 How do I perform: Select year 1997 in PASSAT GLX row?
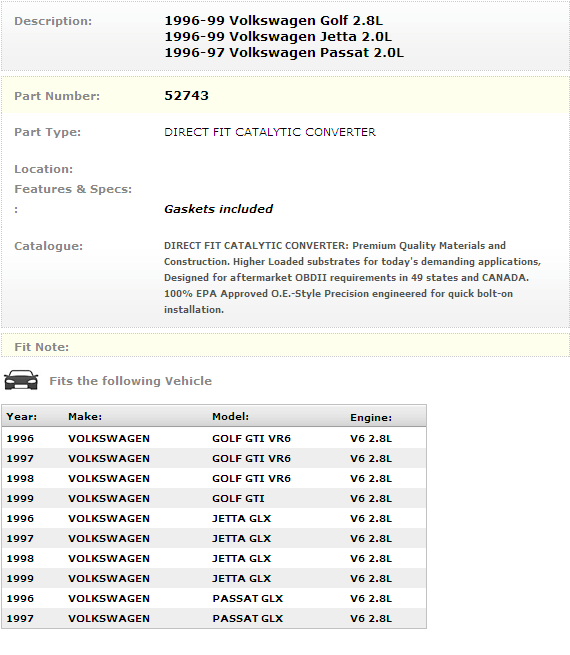tap(20, 619)
